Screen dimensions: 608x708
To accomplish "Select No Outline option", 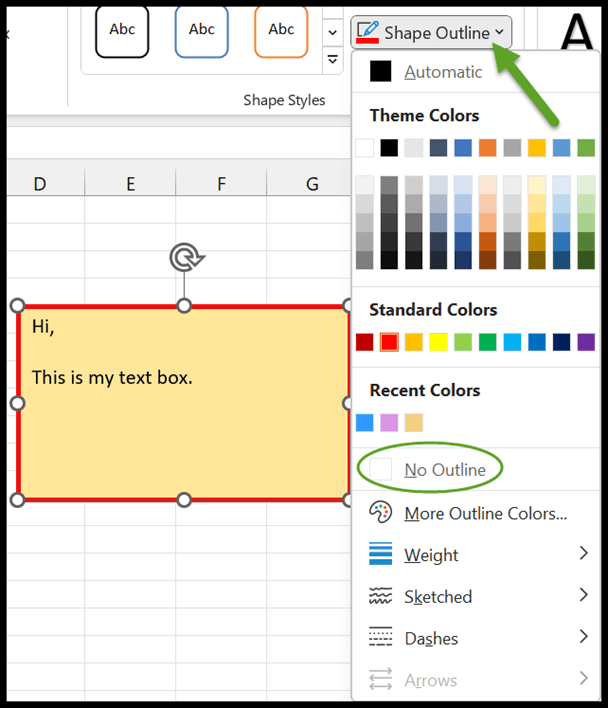I will (x=475, y=470).
